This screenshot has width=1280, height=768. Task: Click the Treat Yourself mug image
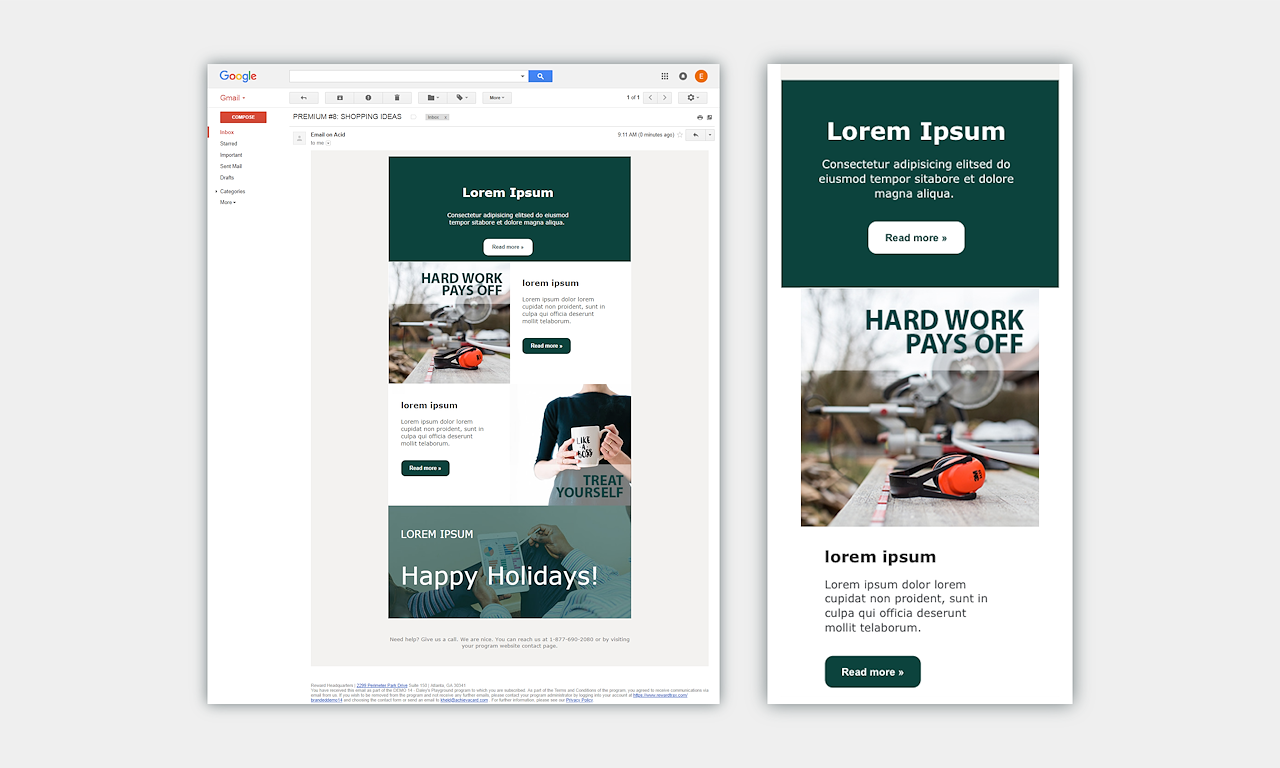click(x=571, y=445)
